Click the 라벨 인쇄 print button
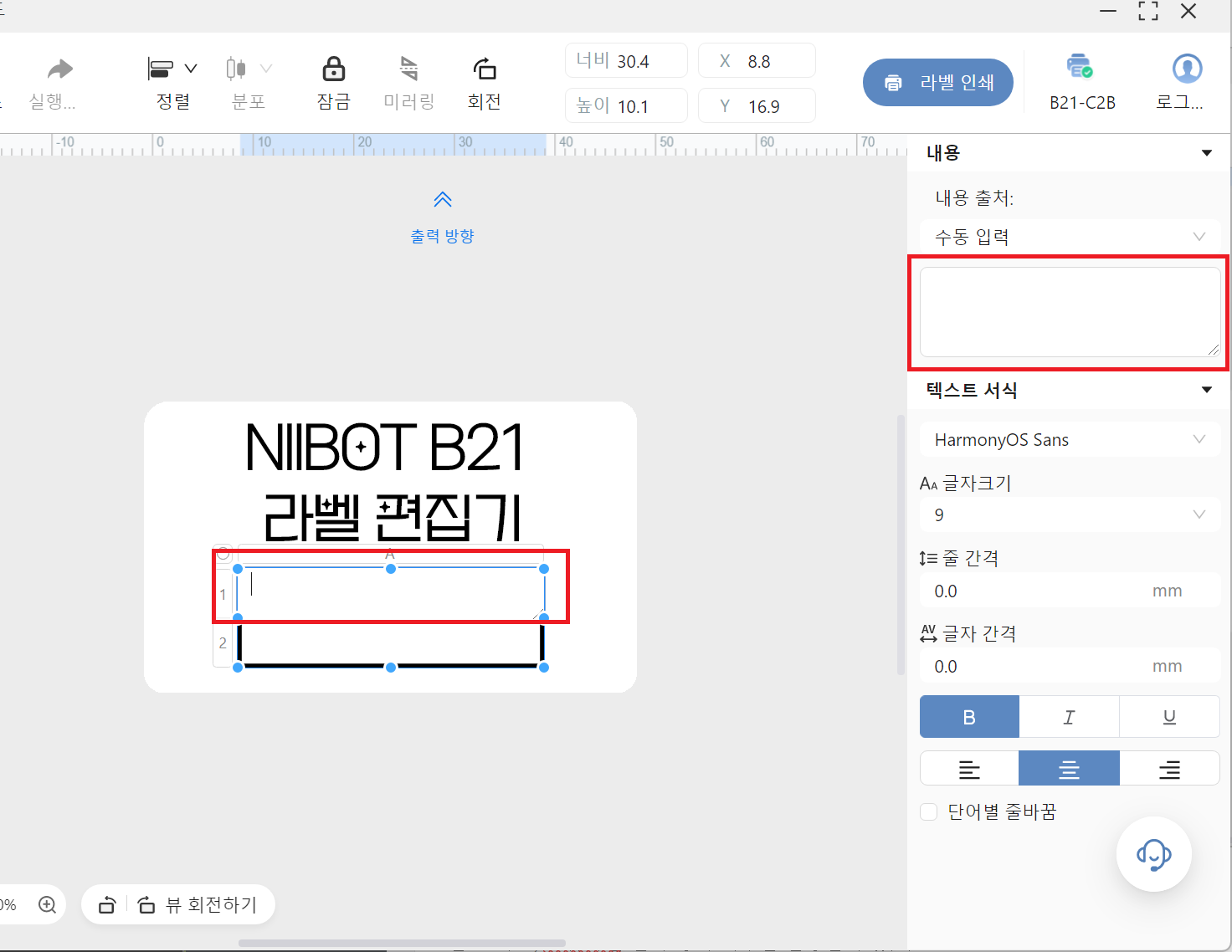The height and width of the screenshot is (952, 1232). [x=938, y=83]
